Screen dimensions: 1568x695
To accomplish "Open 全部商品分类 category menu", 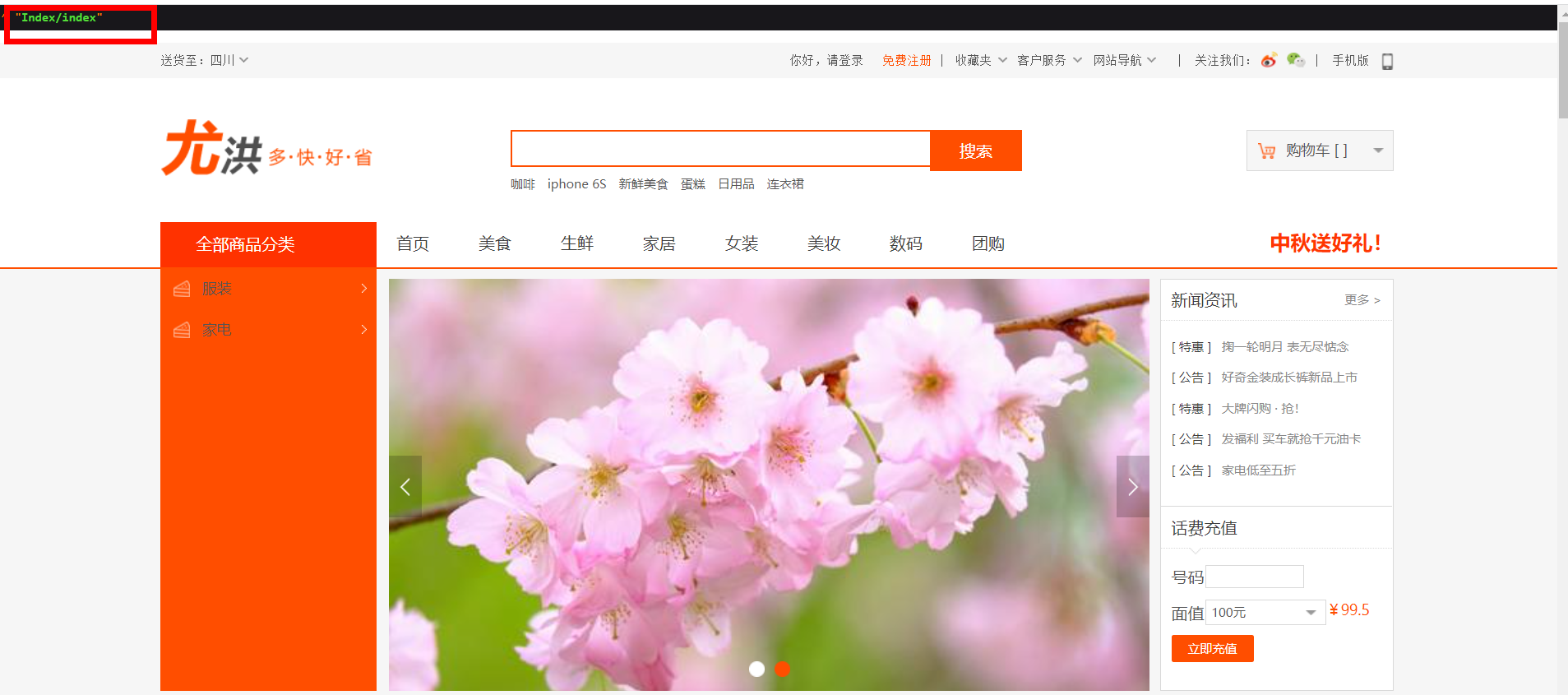I will tap(268, 244).
